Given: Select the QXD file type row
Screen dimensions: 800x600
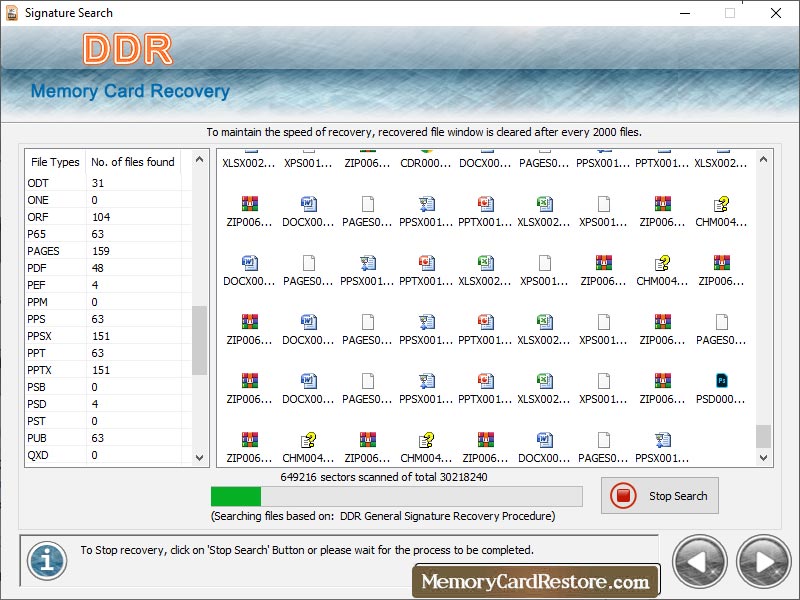Looking at the screenshot, I should [109, 455].
